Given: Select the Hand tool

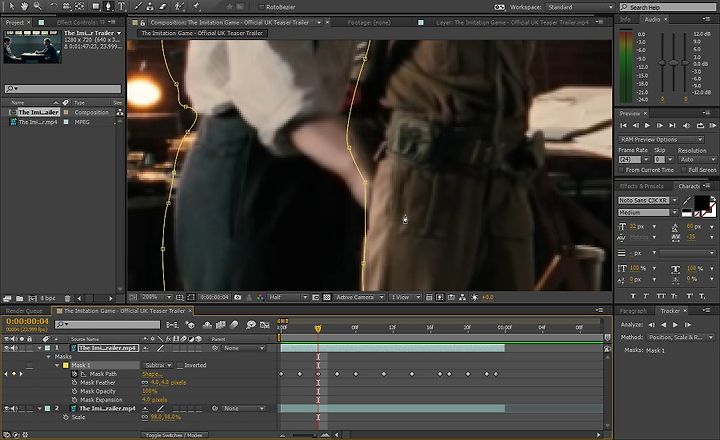Looking at the screenshot, I should point(24,6).
